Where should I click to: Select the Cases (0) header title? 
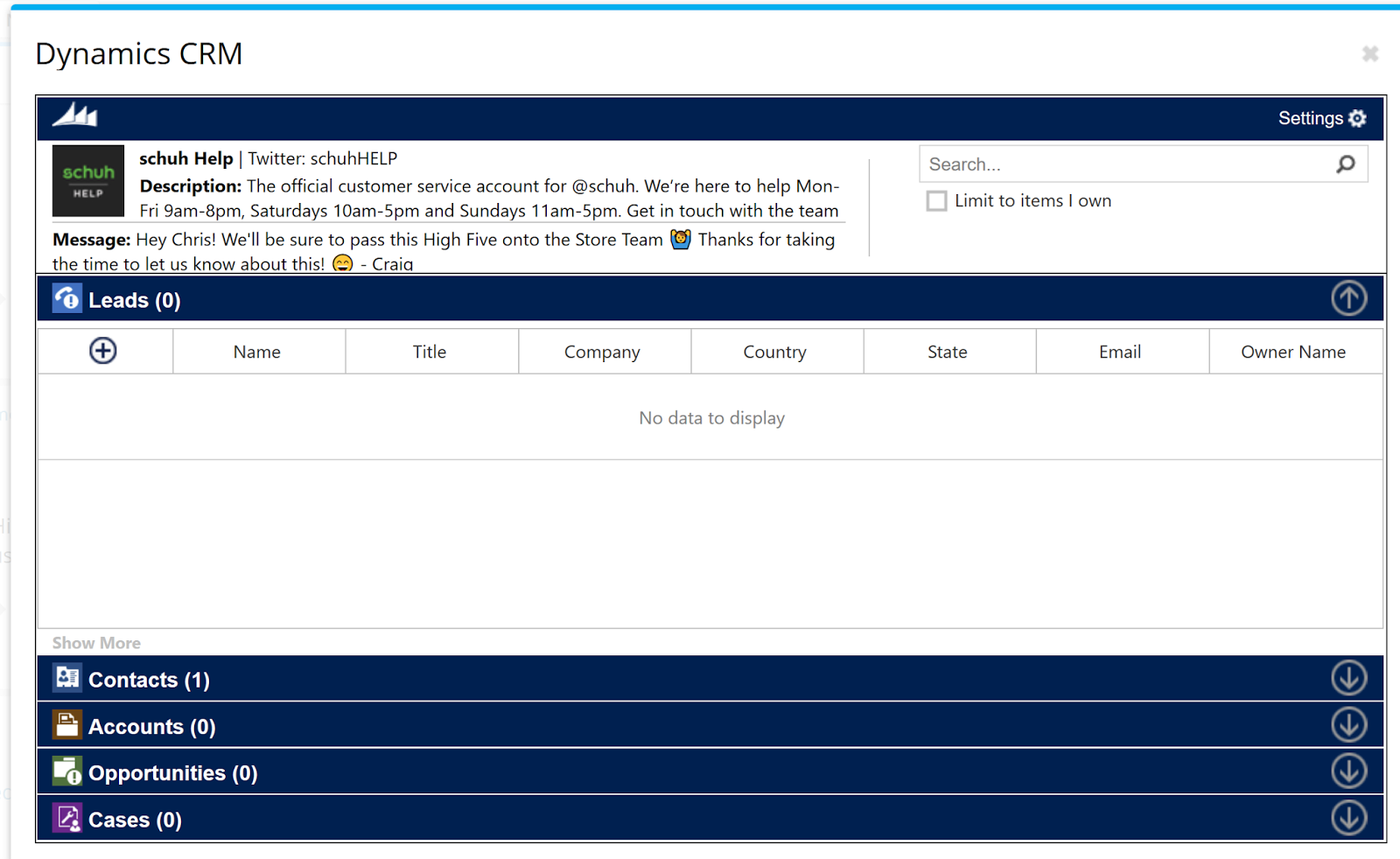(x=136, y=820)
